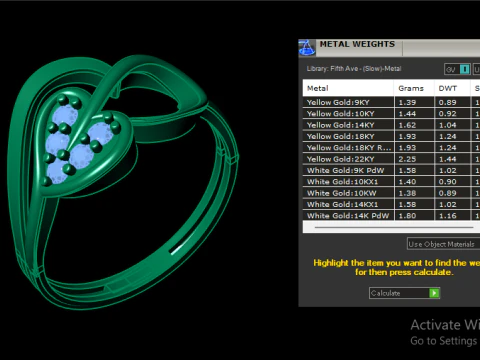
Task: Click the 0.92 DWT value for 10KY
Action: point(447,114)
